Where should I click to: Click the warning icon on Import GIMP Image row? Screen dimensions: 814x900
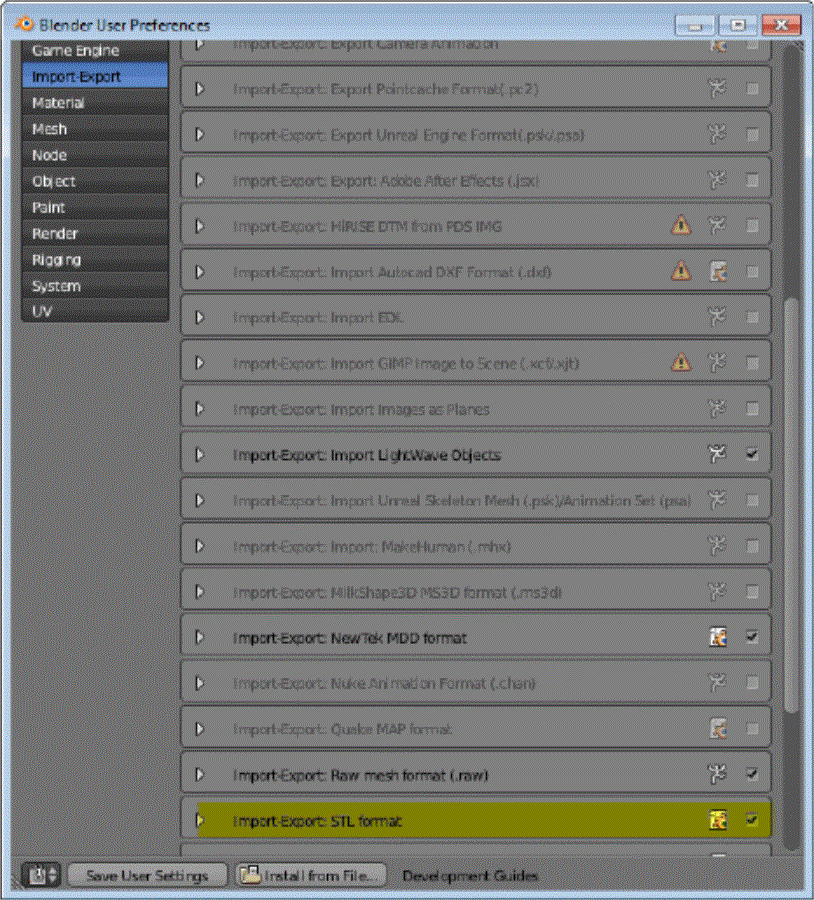680,362
